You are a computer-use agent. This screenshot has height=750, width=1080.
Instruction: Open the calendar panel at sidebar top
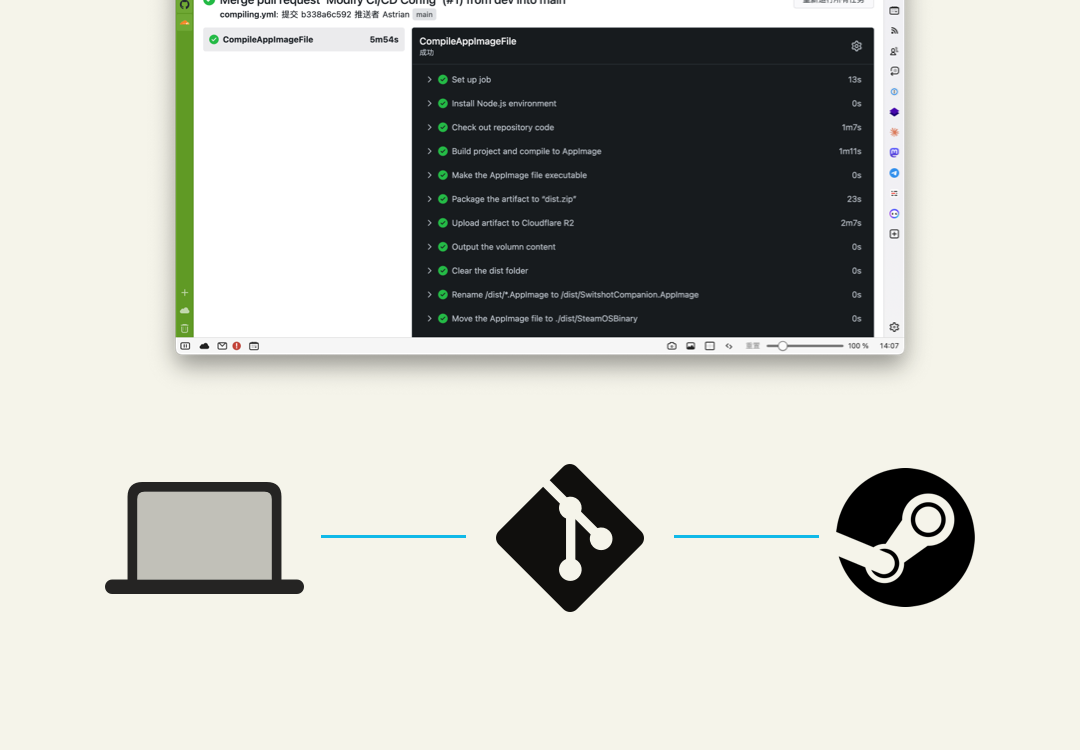[894, 10]
